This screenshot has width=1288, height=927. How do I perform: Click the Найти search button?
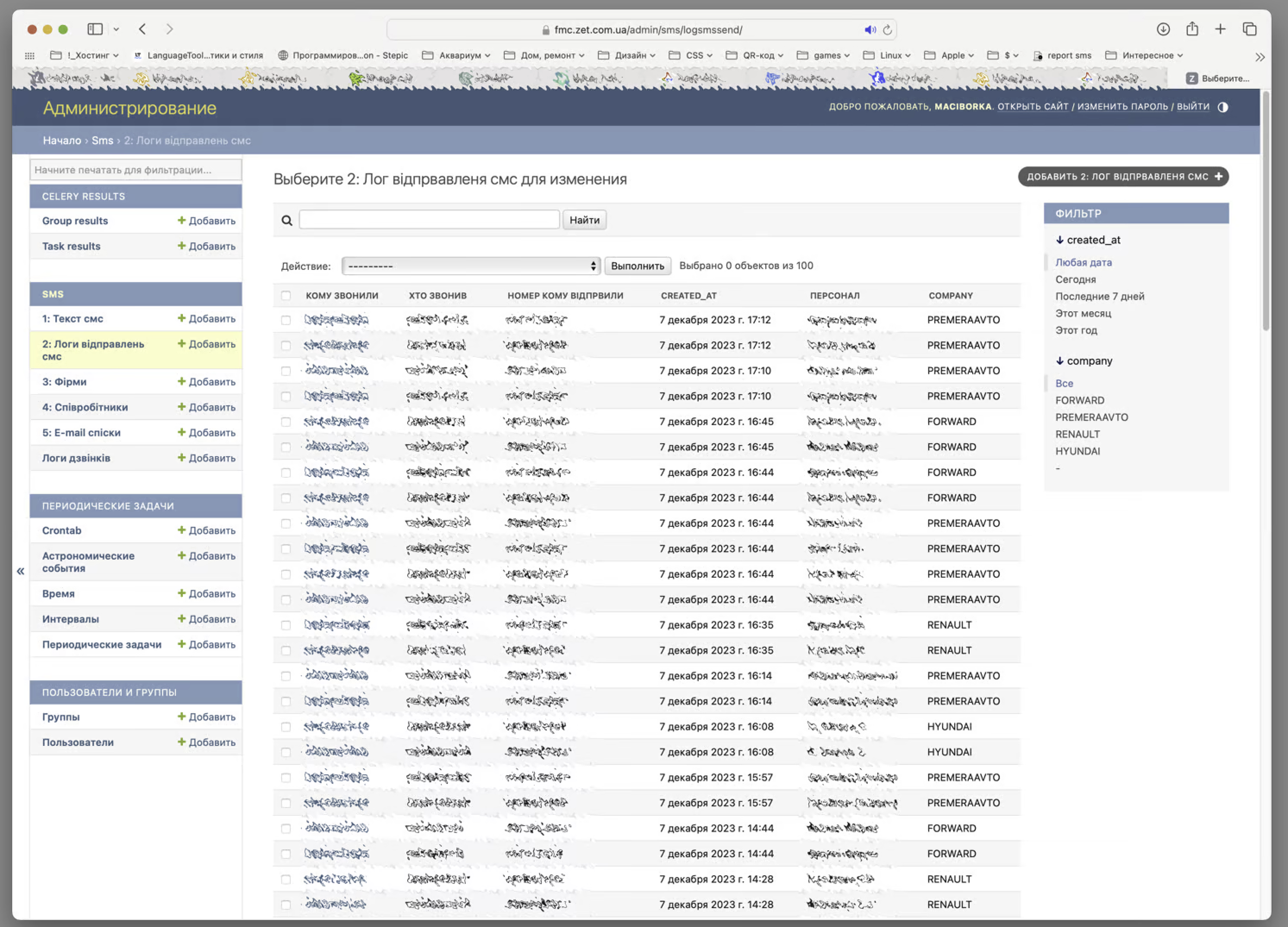tap(584, 220)
